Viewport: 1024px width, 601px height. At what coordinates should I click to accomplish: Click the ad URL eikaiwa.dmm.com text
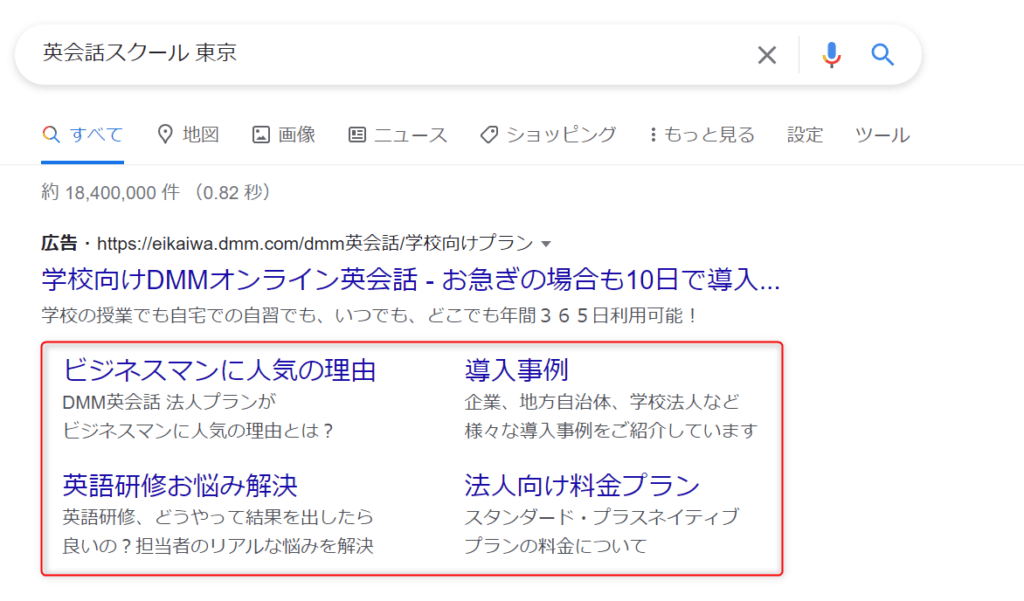coord(315,244)
